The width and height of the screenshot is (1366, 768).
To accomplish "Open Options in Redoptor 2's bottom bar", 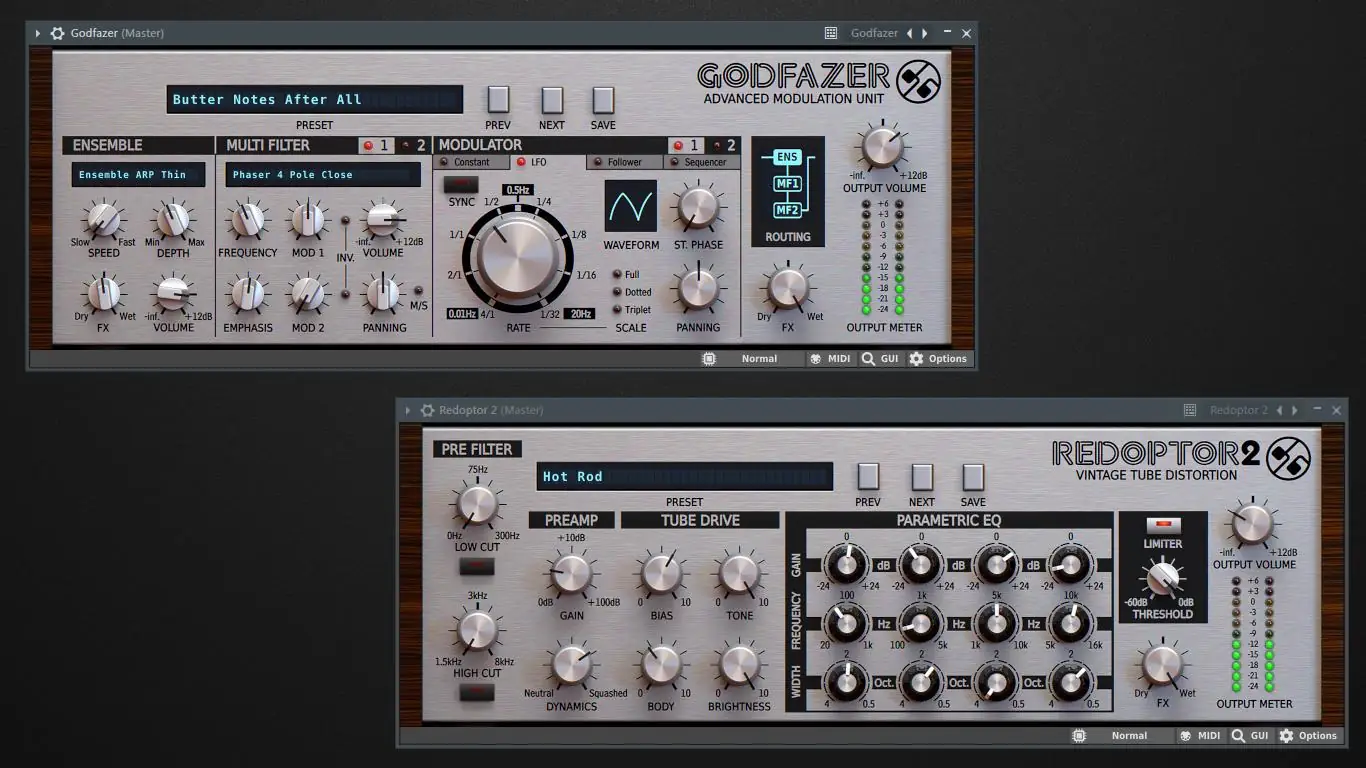I will (1308, 735).
